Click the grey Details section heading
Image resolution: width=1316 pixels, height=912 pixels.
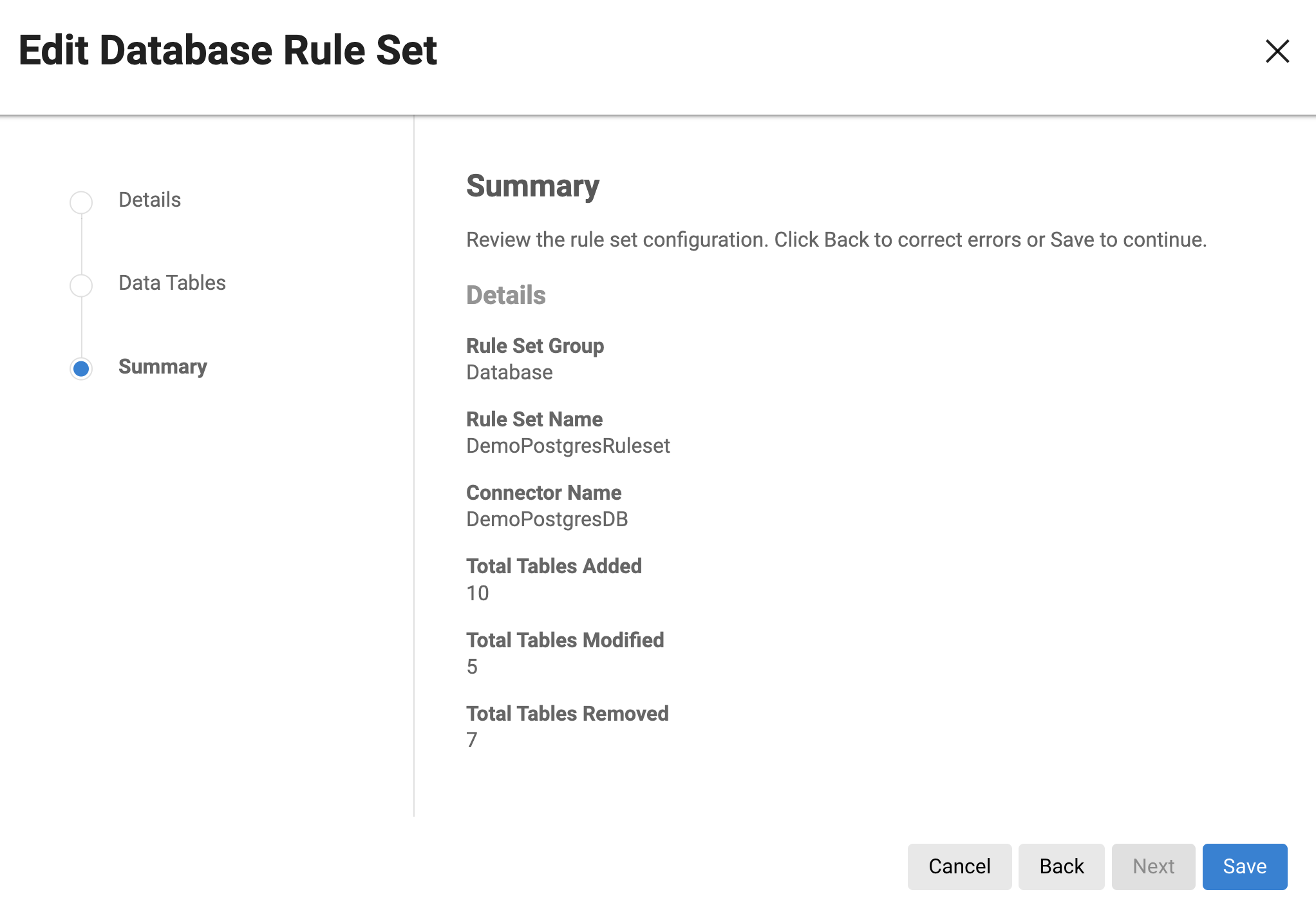tap(505, 295)
